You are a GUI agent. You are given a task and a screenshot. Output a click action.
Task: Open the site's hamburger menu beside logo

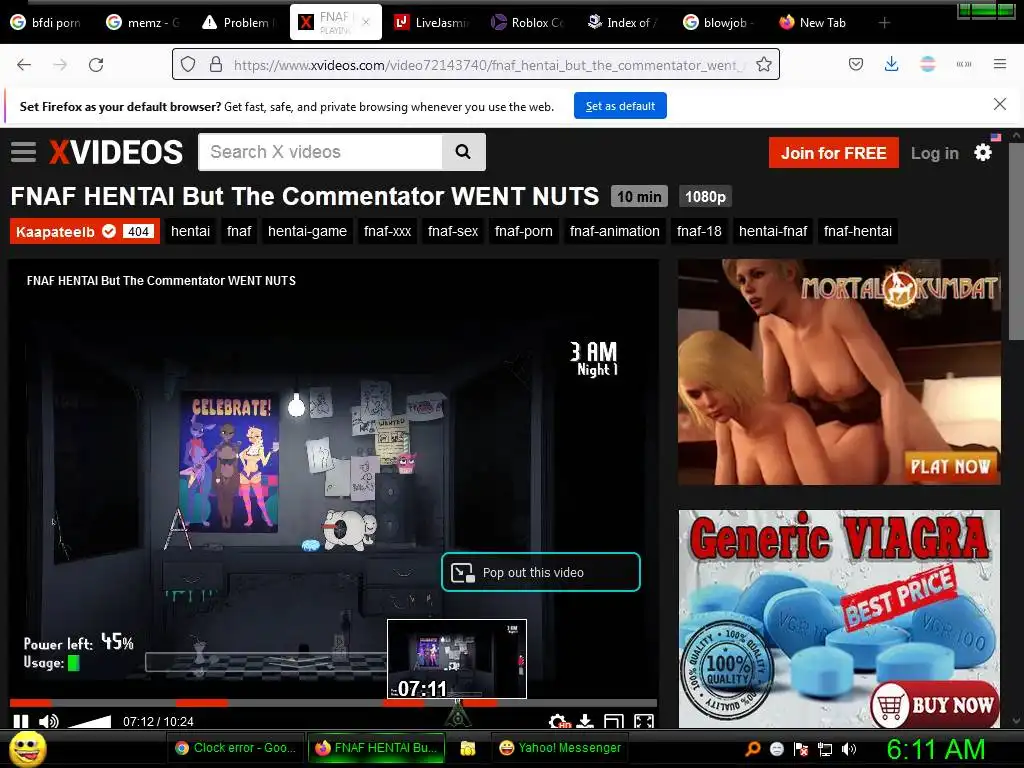coord(24,152)
